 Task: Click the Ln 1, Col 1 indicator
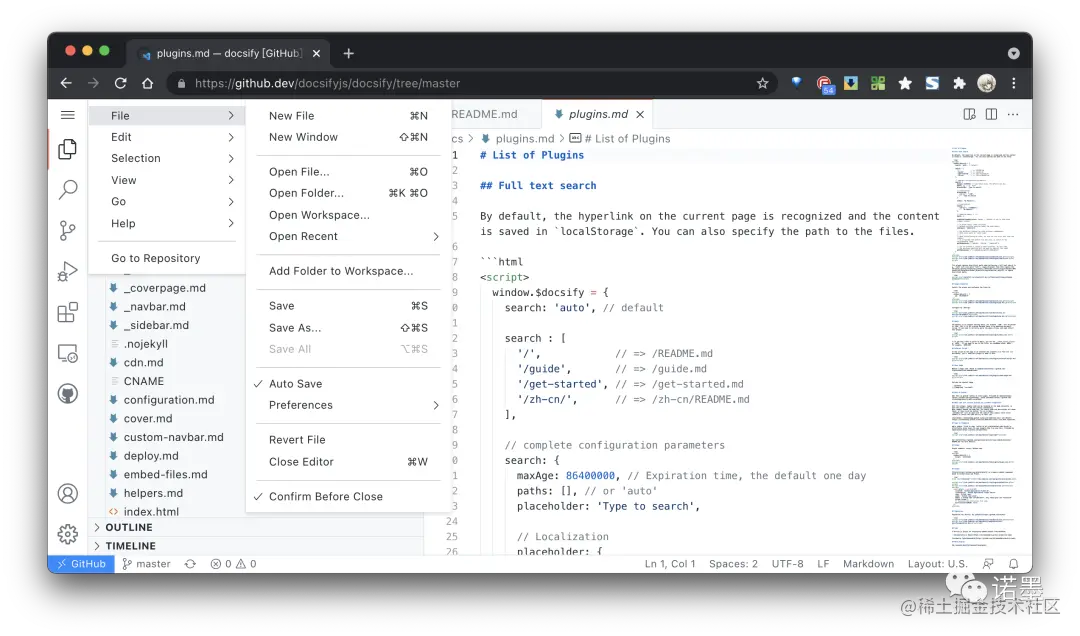pyautogui.click(x=669, y=564)
